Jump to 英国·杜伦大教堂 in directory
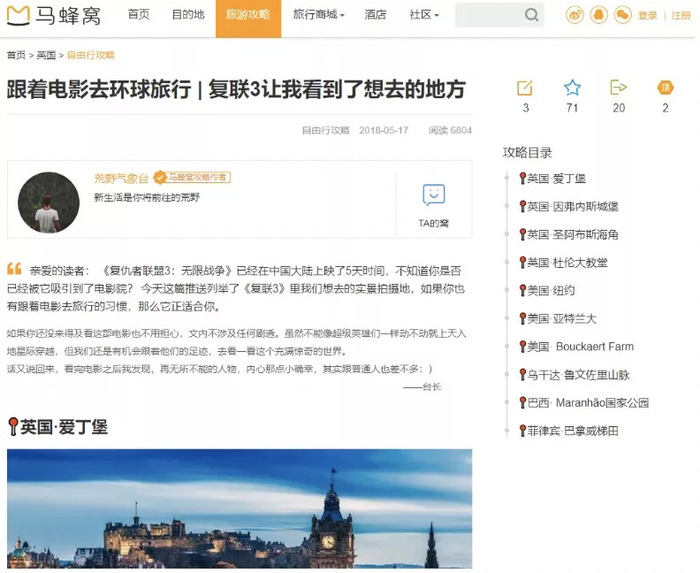This screenshot has width=700, height=573. pos(563,262)
